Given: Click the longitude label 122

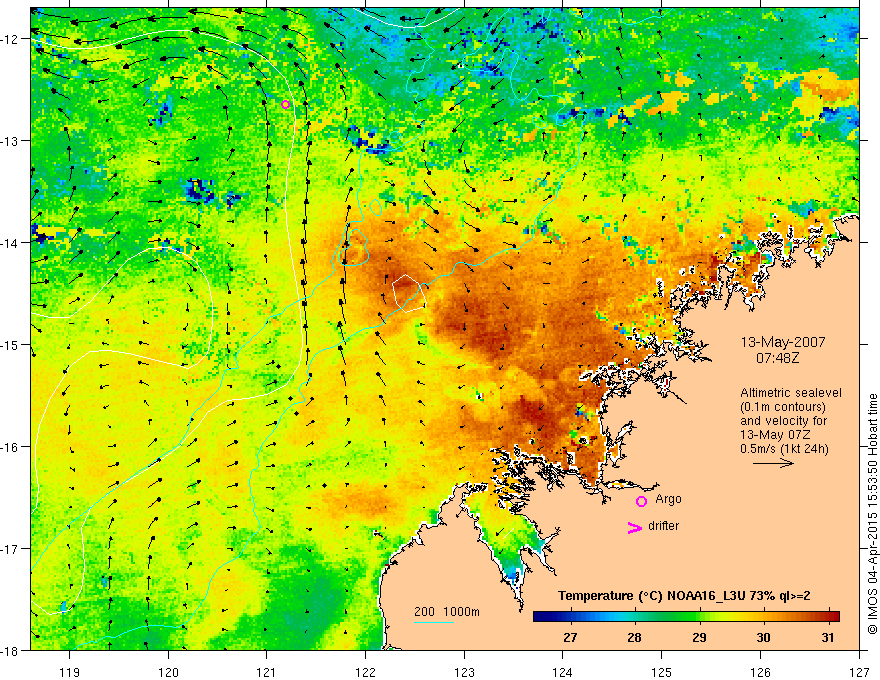Looking at the screenshot, I should pos(365,672).
